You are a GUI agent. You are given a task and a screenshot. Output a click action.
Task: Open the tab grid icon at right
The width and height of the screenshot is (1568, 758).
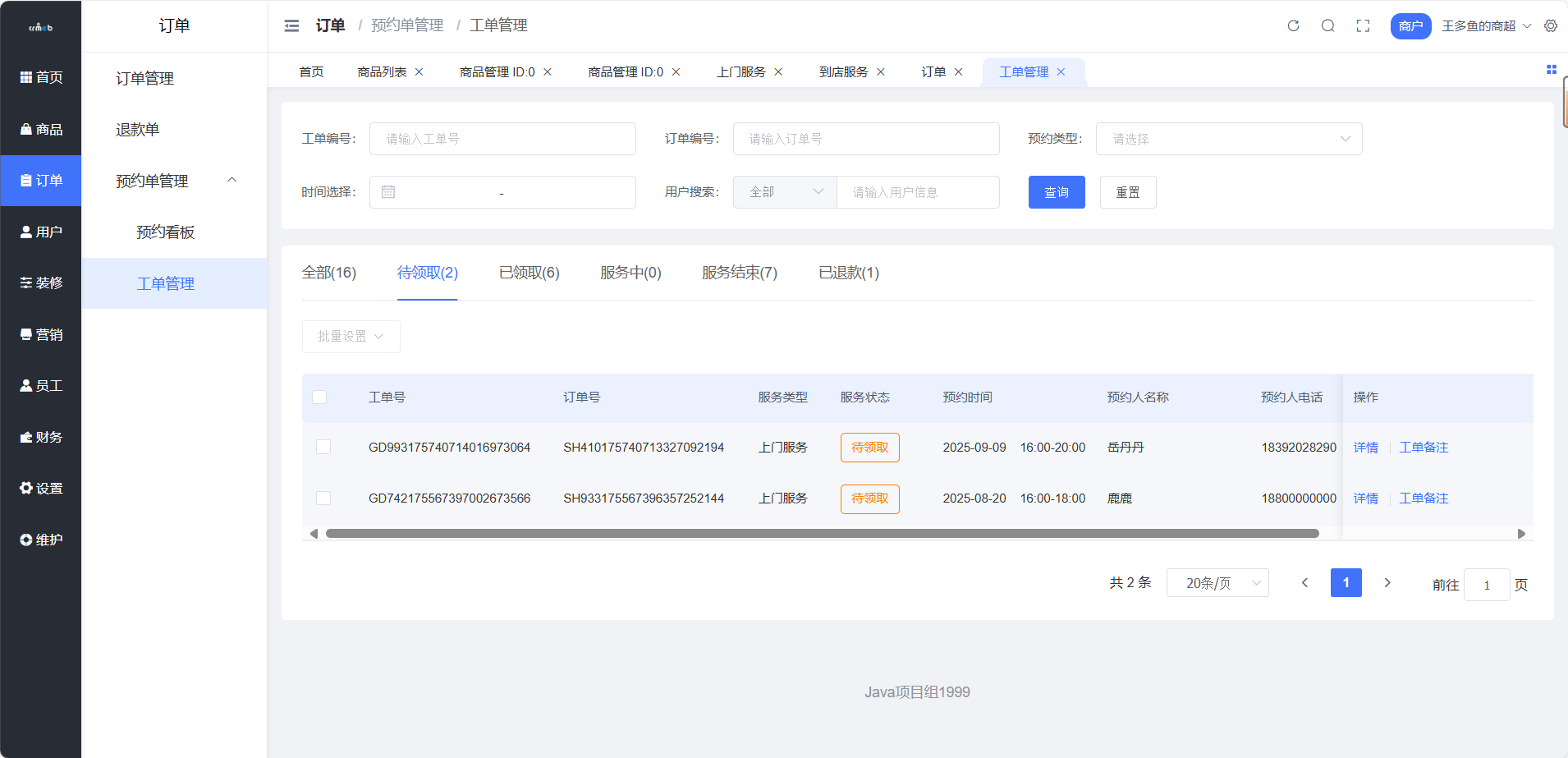point(1551,70)
